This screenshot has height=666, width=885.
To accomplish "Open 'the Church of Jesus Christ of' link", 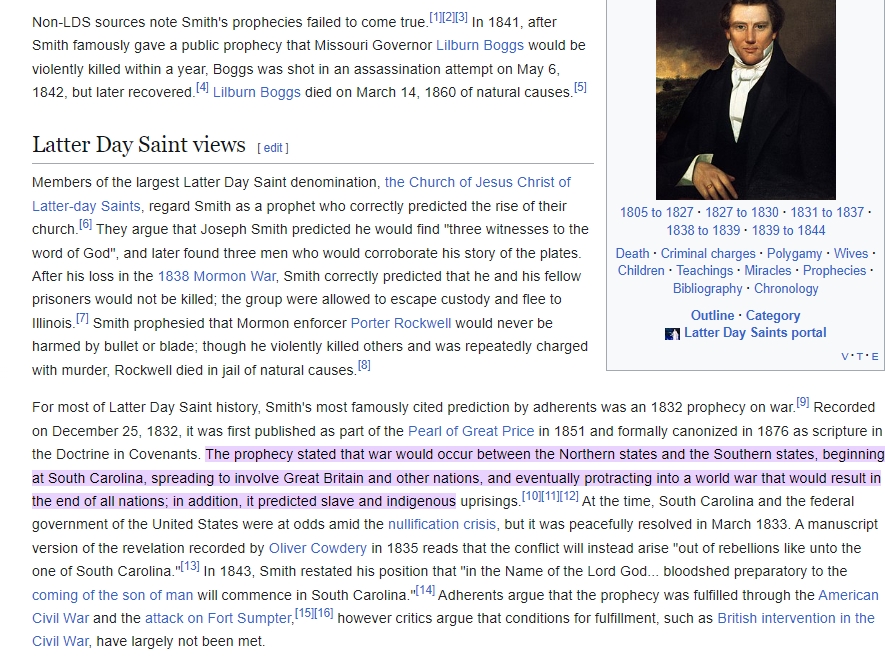I will click(477, 182).
